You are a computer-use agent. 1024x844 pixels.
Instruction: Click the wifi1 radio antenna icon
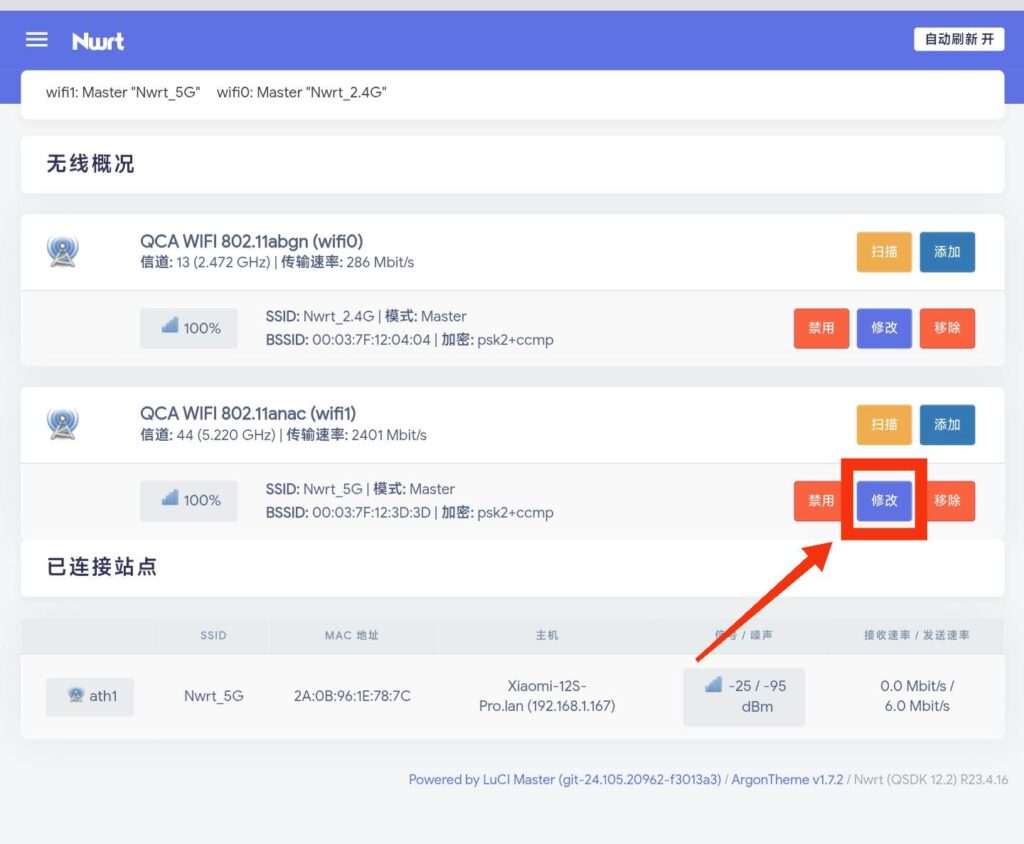pos(62,424)
